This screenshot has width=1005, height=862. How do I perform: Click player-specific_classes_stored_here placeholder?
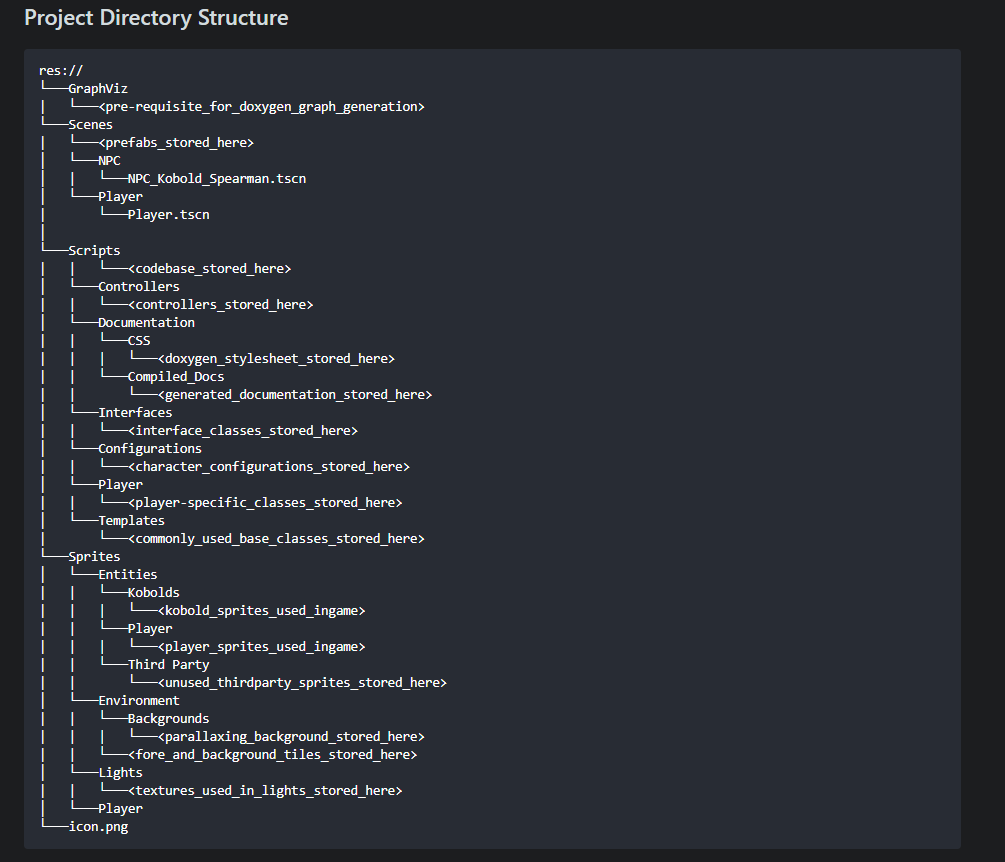(265, 502)
